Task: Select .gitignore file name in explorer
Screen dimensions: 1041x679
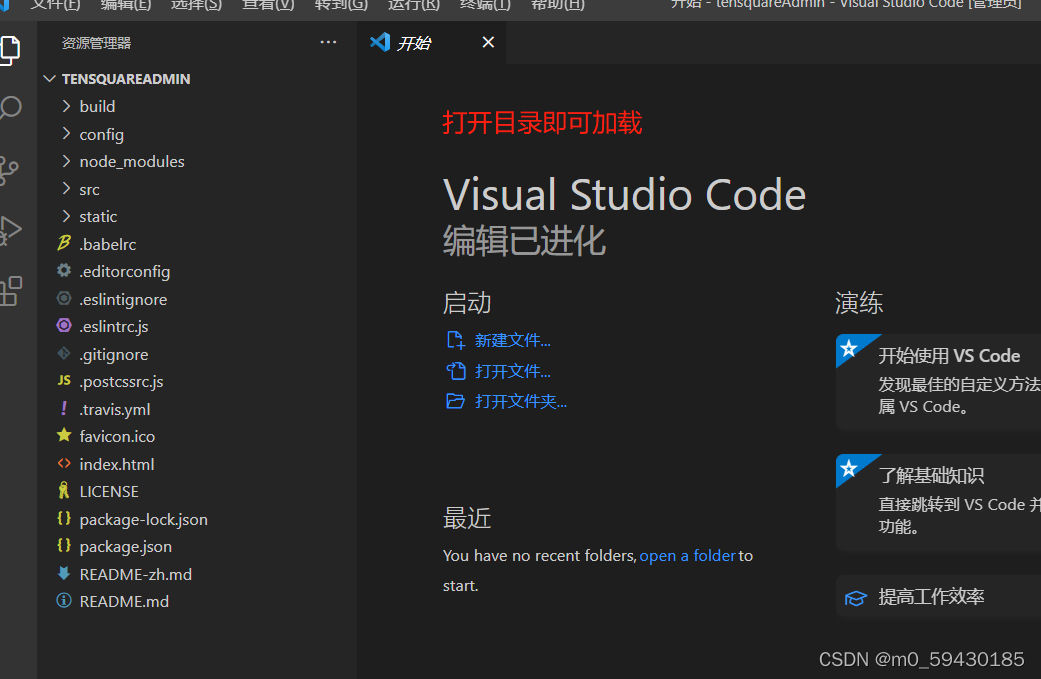Action: pos(114,354)
